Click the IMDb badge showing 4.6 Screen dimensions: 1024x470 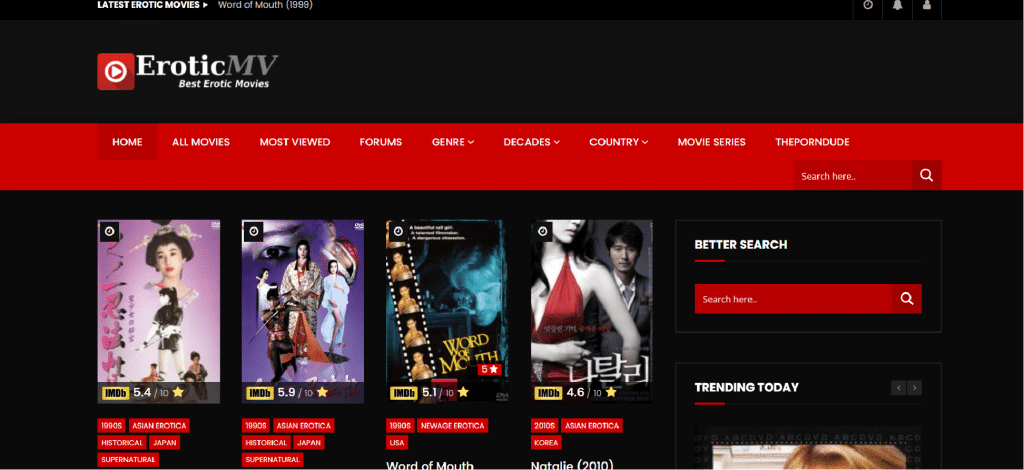548,393
